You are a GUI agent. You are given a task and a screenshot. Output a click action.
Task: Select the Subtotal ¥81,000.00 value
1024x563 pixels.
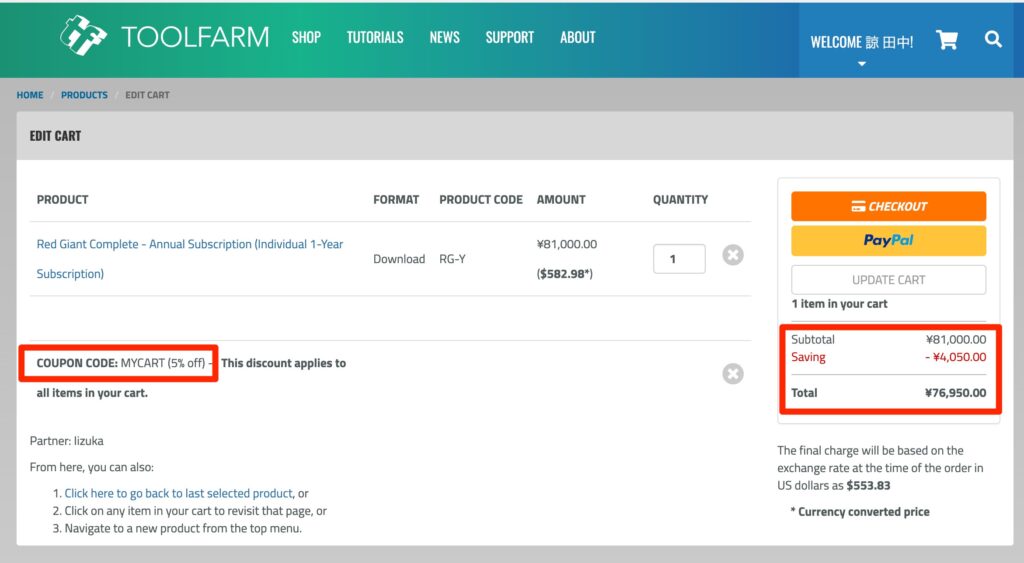point(956,339)
